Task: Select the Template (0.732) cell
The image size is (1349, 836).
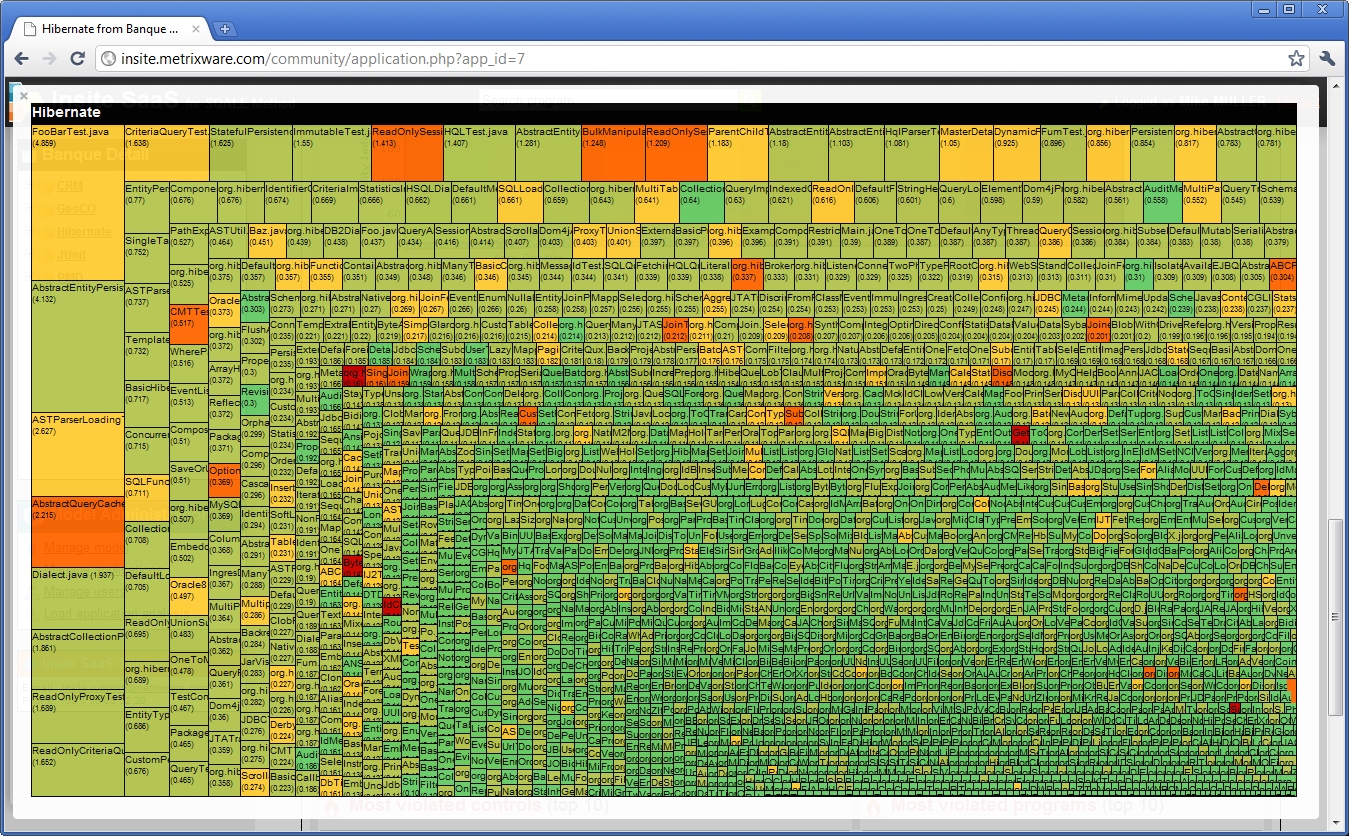Action: tap(147, 357)
